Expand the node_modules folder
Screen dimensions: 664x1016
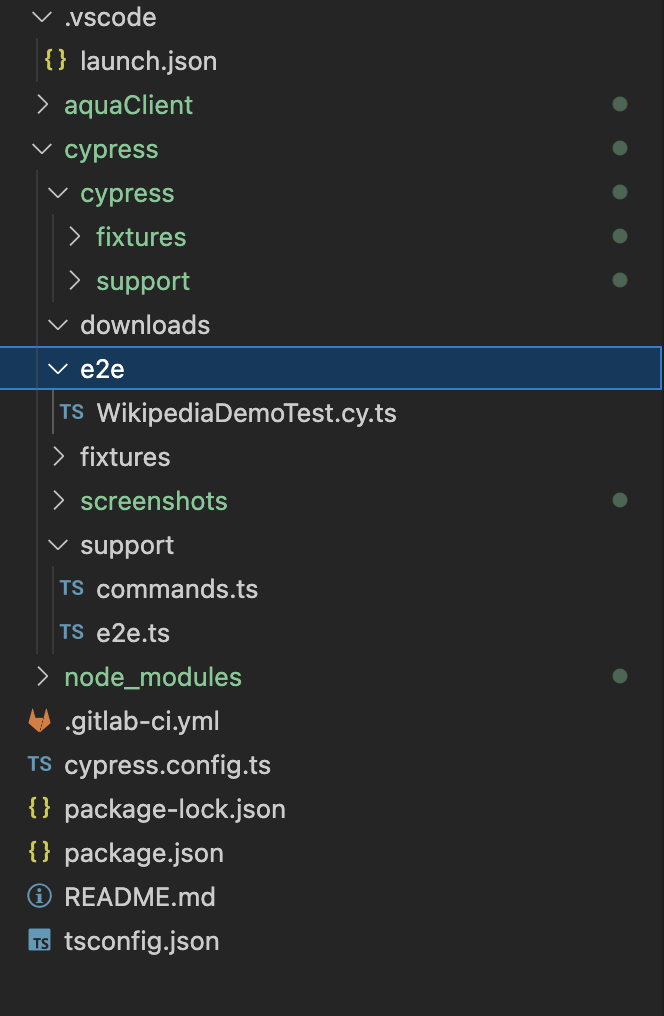[42, 677]
